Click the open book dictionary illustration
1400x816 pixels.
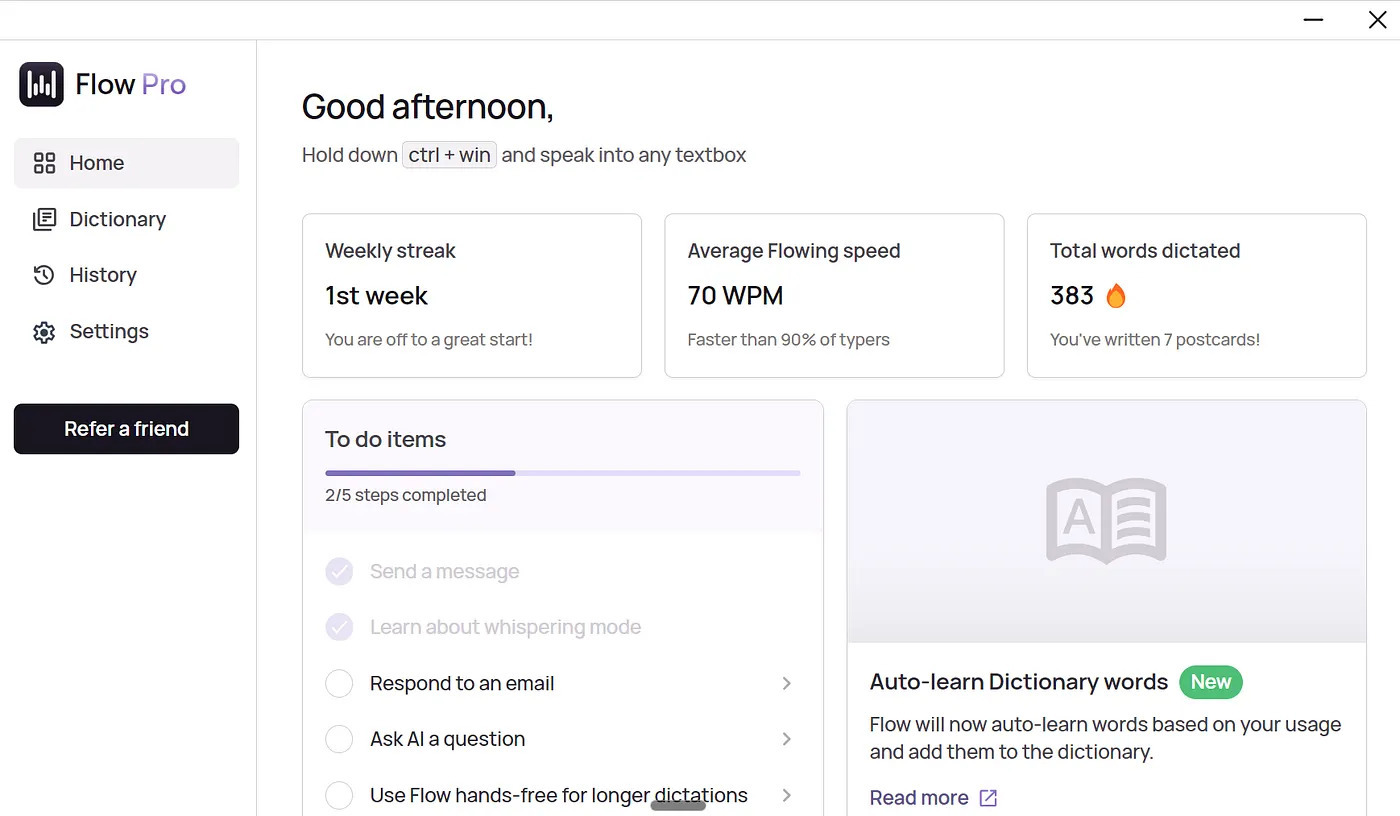coord(1106,521)
